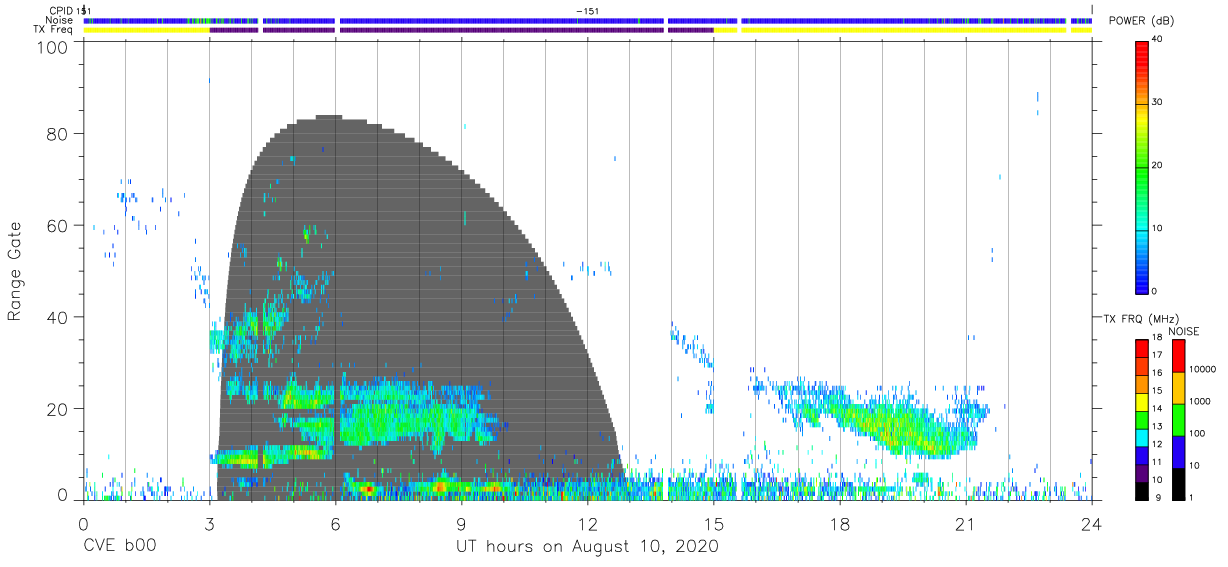
Task: Click the 24 hour tick label
Action: [1091, 524]
